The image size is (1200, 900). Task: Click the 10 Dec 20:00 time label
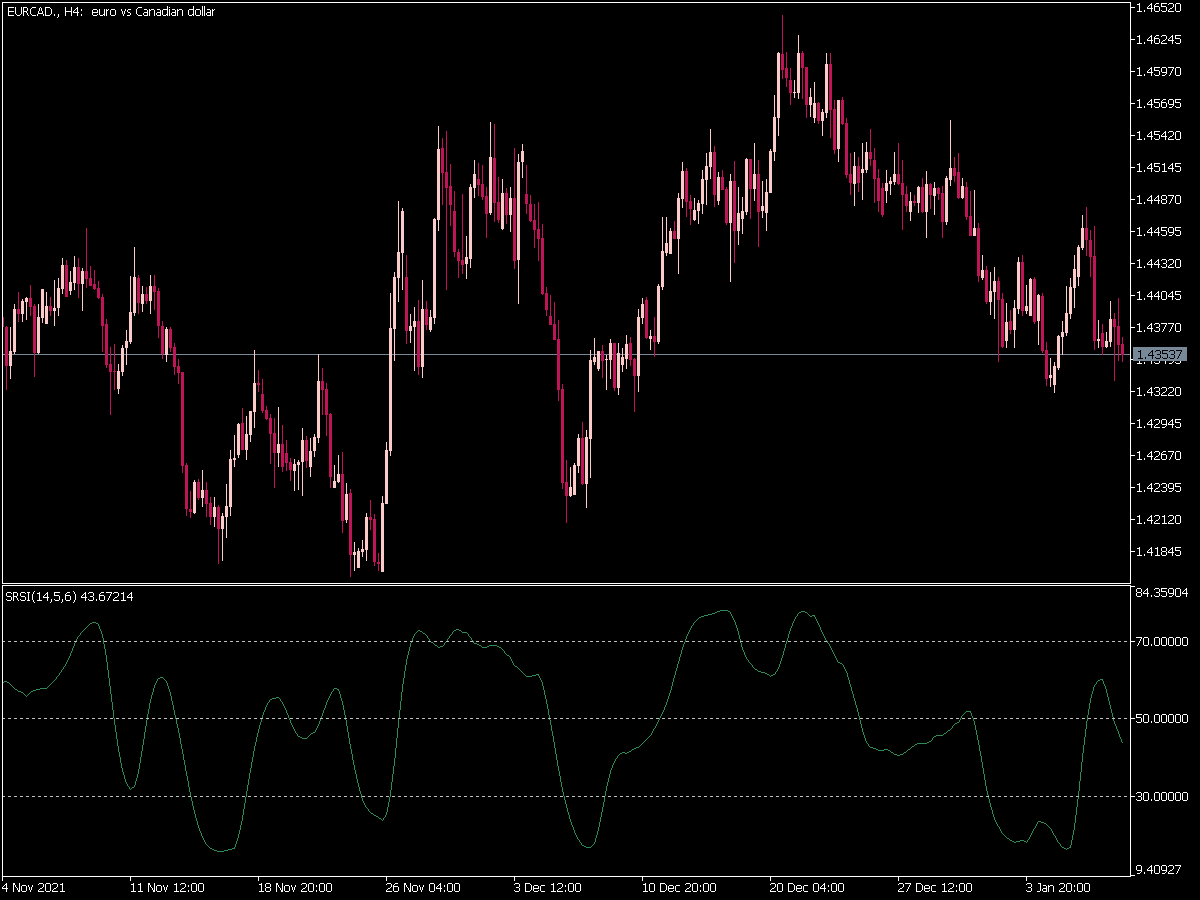[679, 888]
